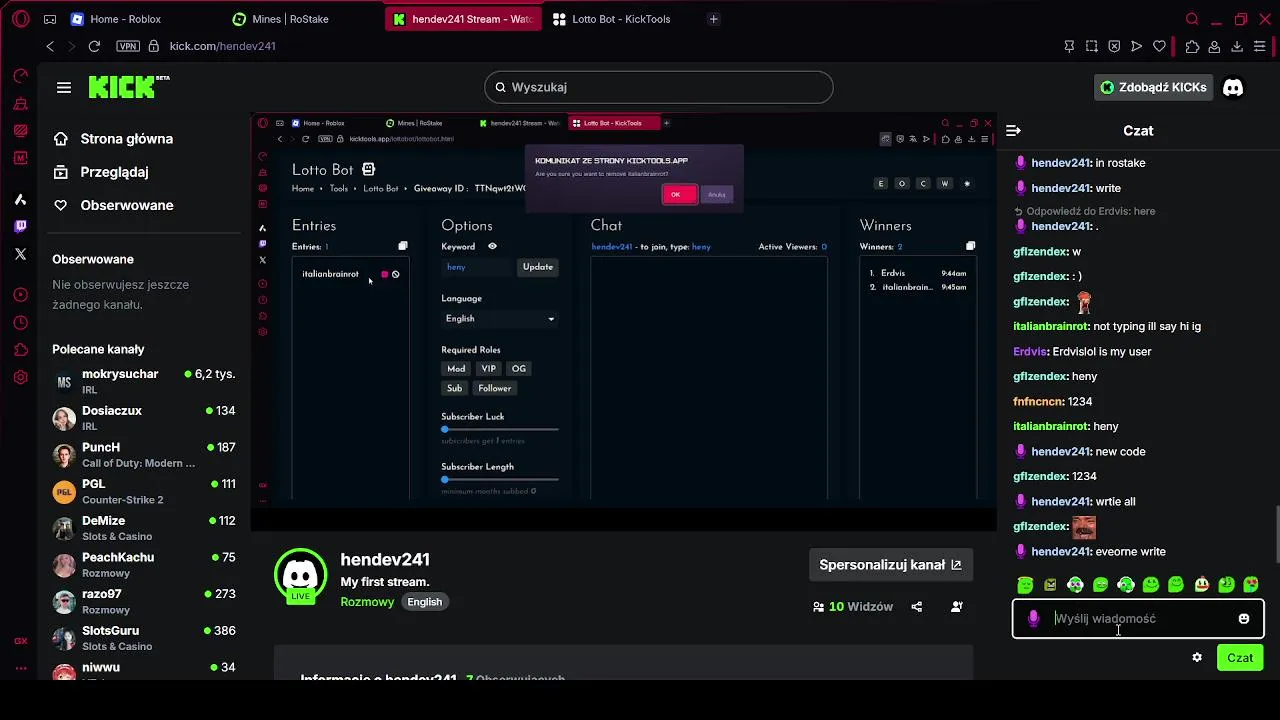This screenshot has width=1280, height=720.
Task: Click the pinboard pin icon in toolbar
Action: [1069, 46]
